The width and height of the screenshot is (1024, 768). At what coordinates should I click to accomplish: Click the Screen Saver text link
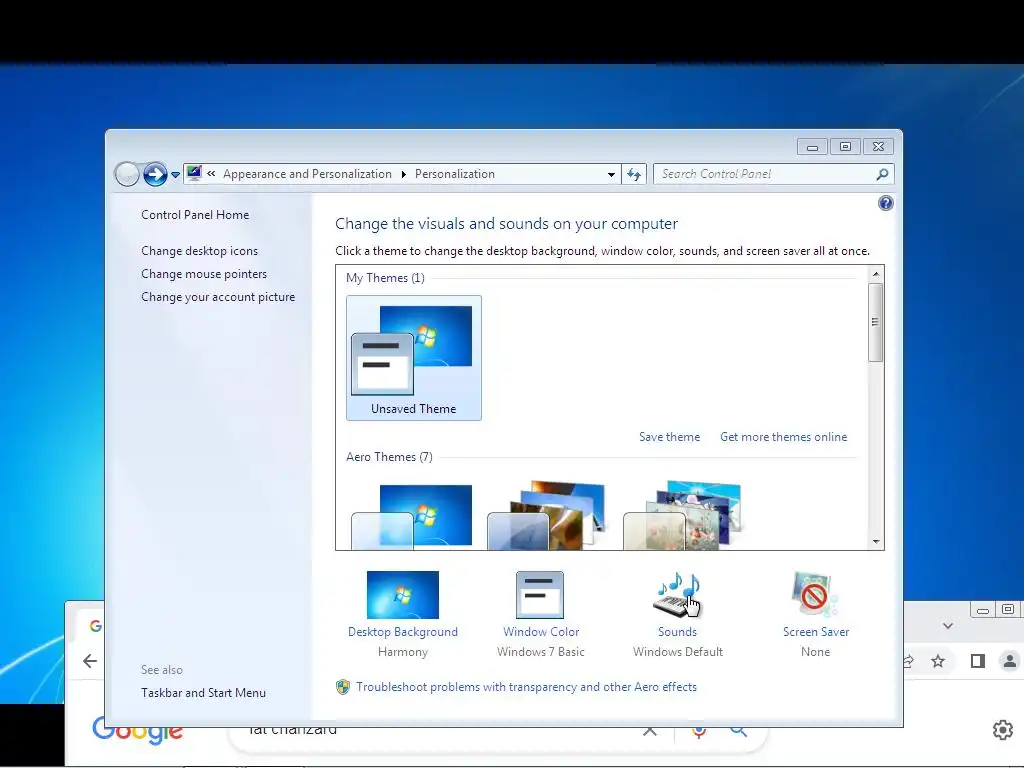(x=816, y=632)
